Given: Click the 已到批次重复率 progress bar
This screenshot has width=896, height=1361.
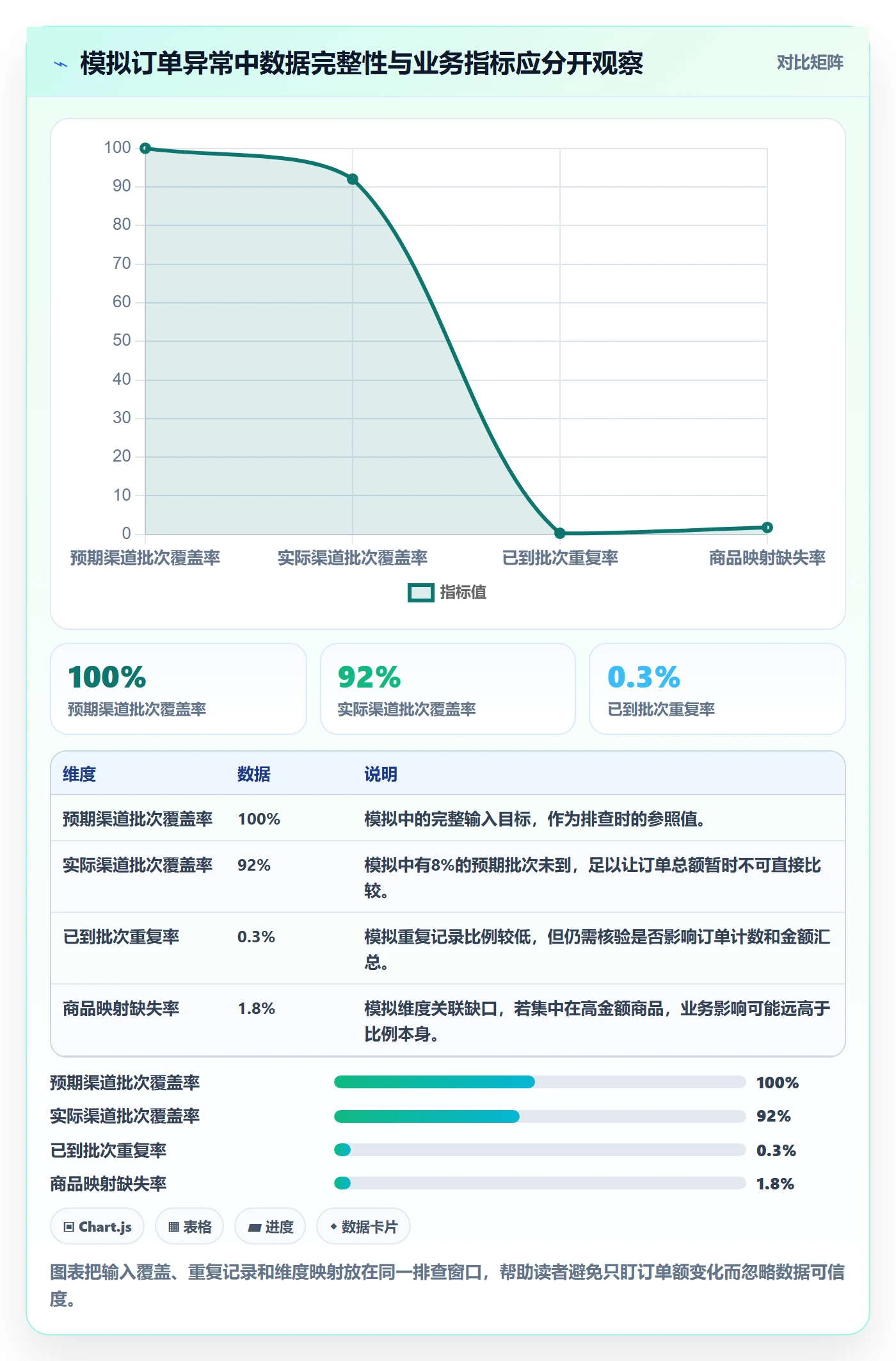Looking at the screenshot, I should 540,1150.
